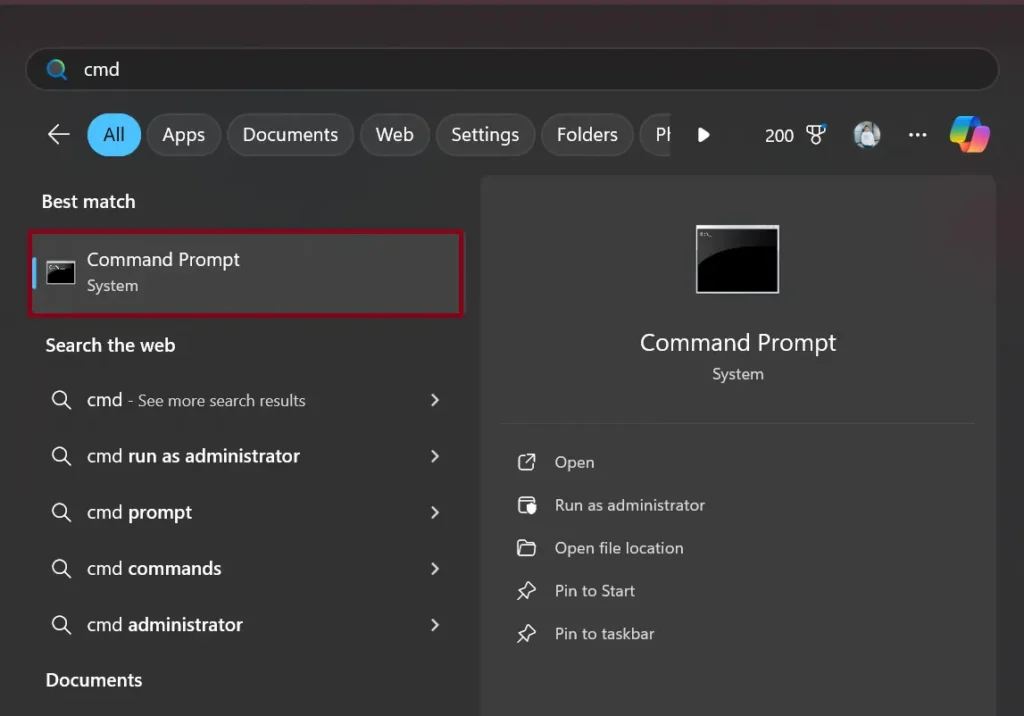This screenshot has width=1024, height=716.
Task: Select the All filter tab
Action: 114,135
